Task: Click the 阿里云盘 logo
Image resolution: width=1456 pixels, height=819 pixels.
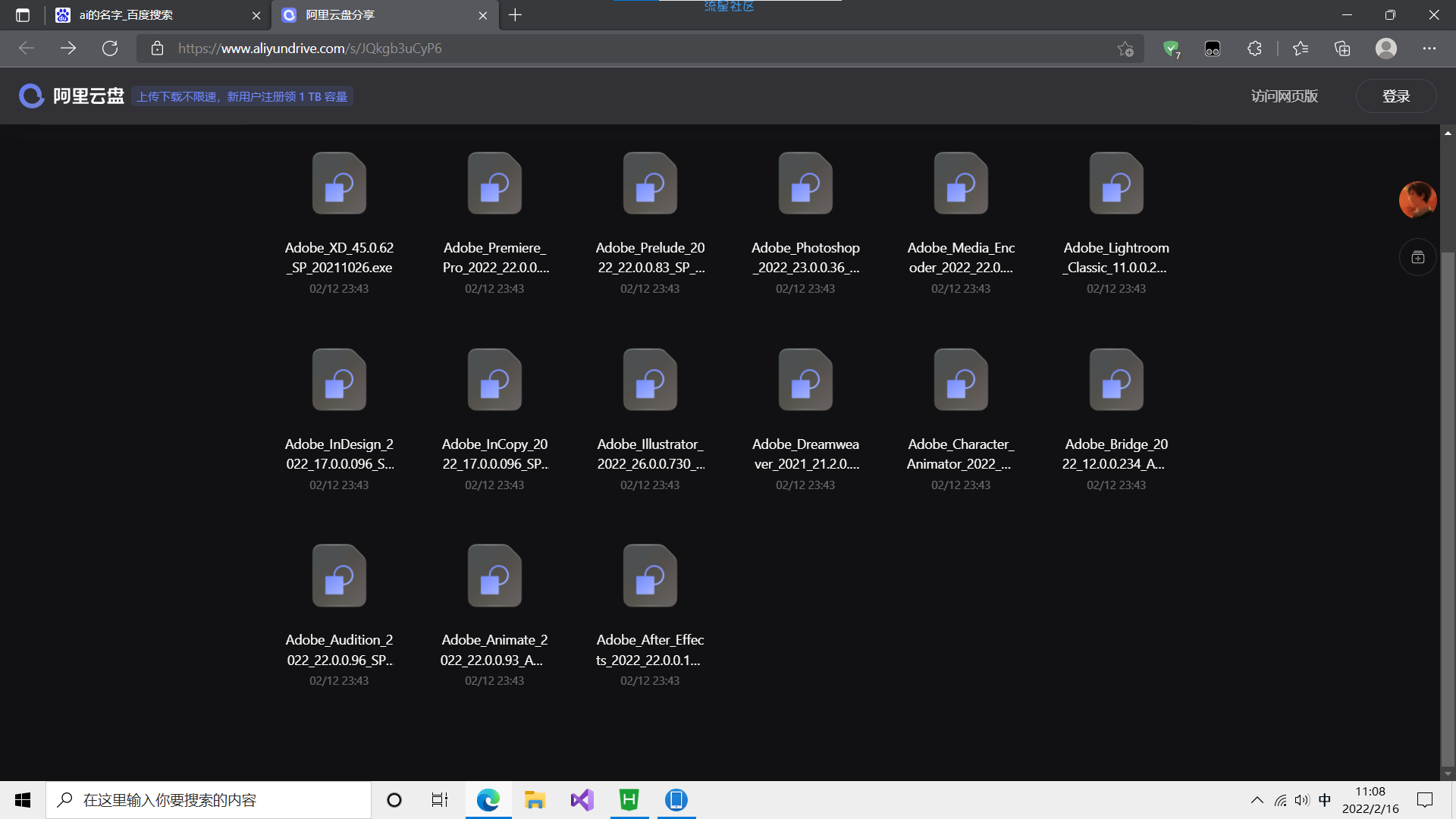Action: (x=71, y=96)
